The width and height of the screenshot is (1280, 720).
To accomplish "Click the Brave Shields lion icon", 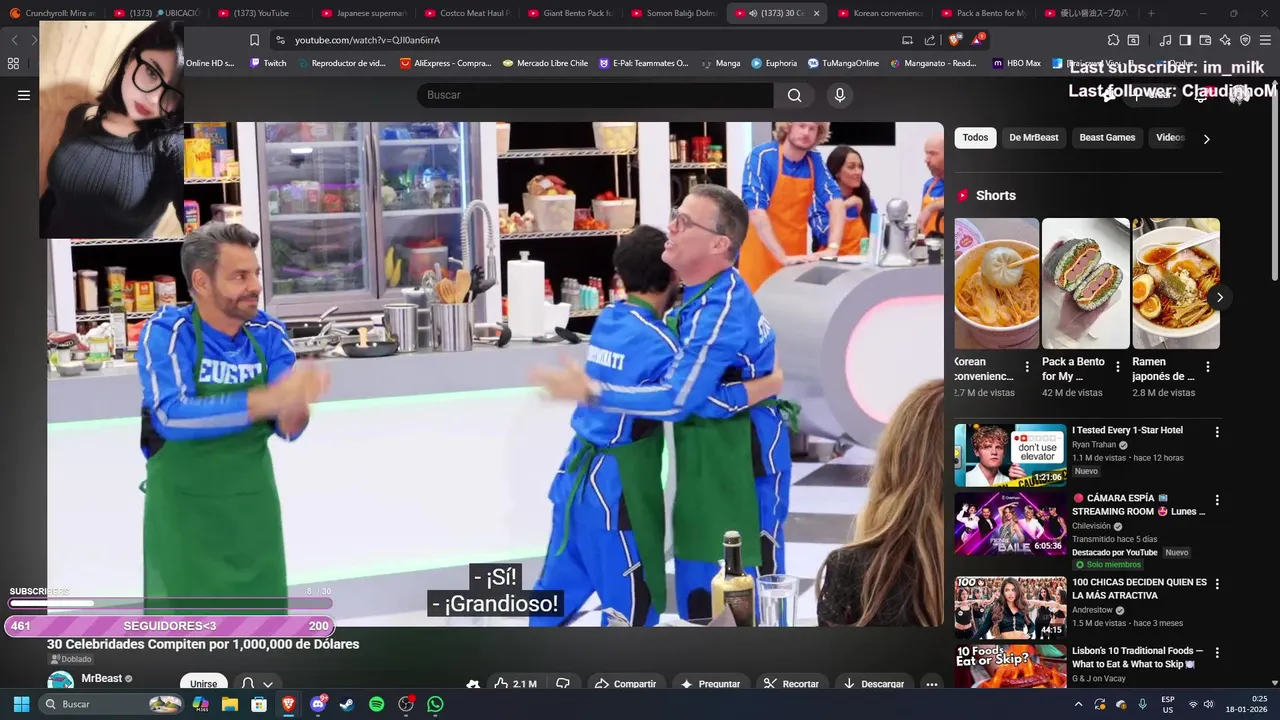I will [x=954, y=40].
